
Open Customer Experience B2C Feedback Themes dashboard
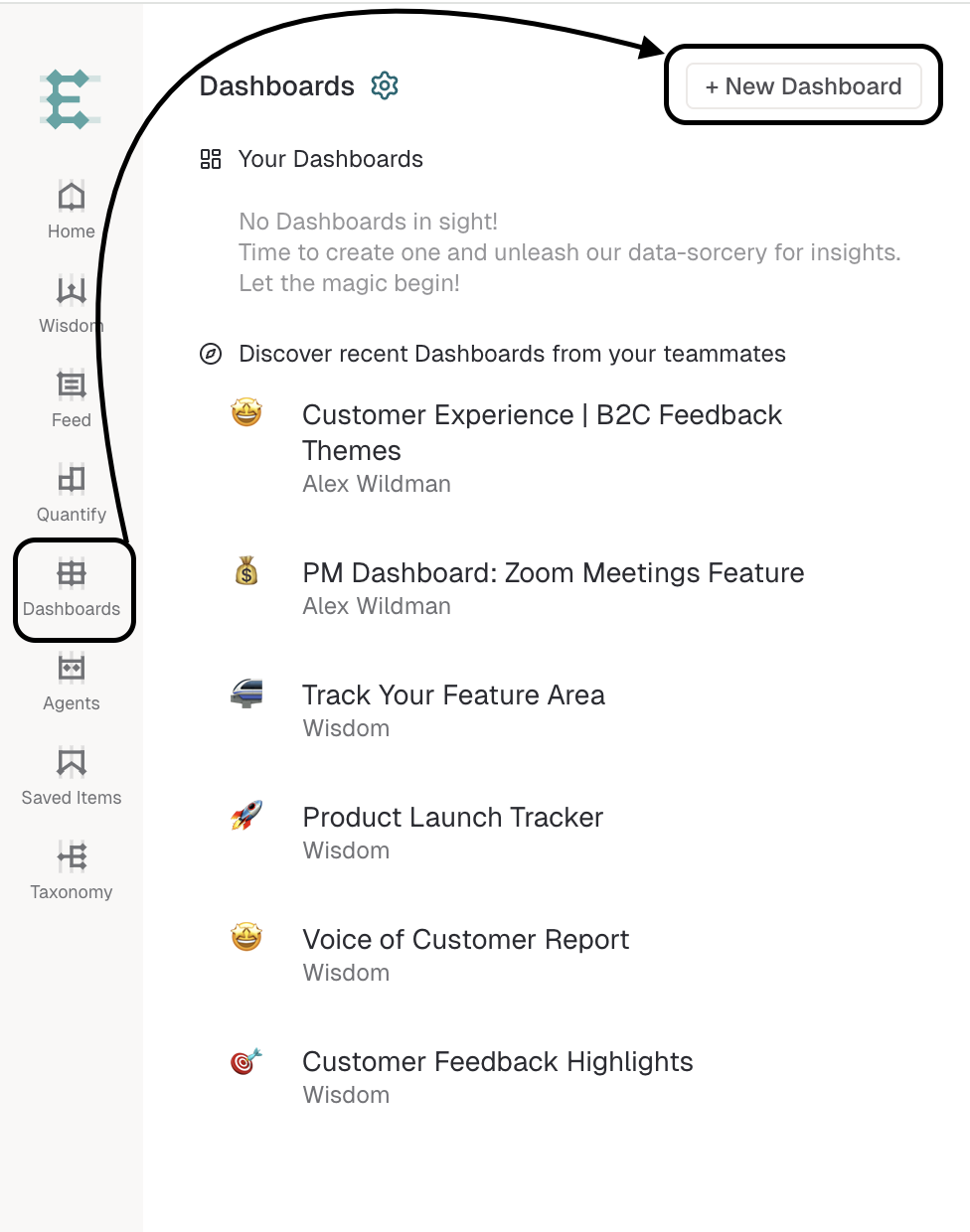[542, 432]
